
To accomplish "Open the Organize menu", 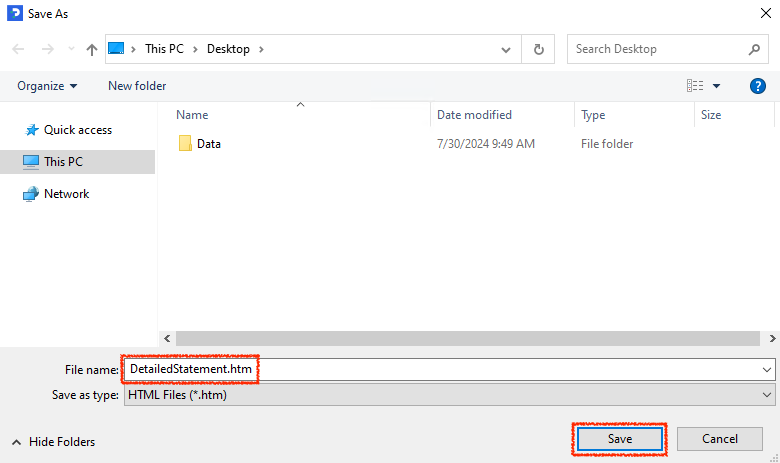I will click(x=47, y=86).
